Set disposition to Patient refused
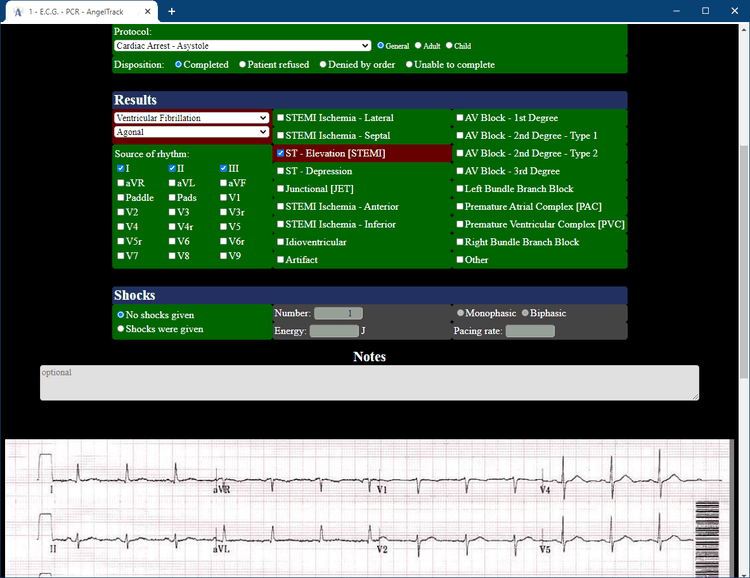Image resolution: width=750 pixels, height=578 pixels. click(x=243, y=64)
